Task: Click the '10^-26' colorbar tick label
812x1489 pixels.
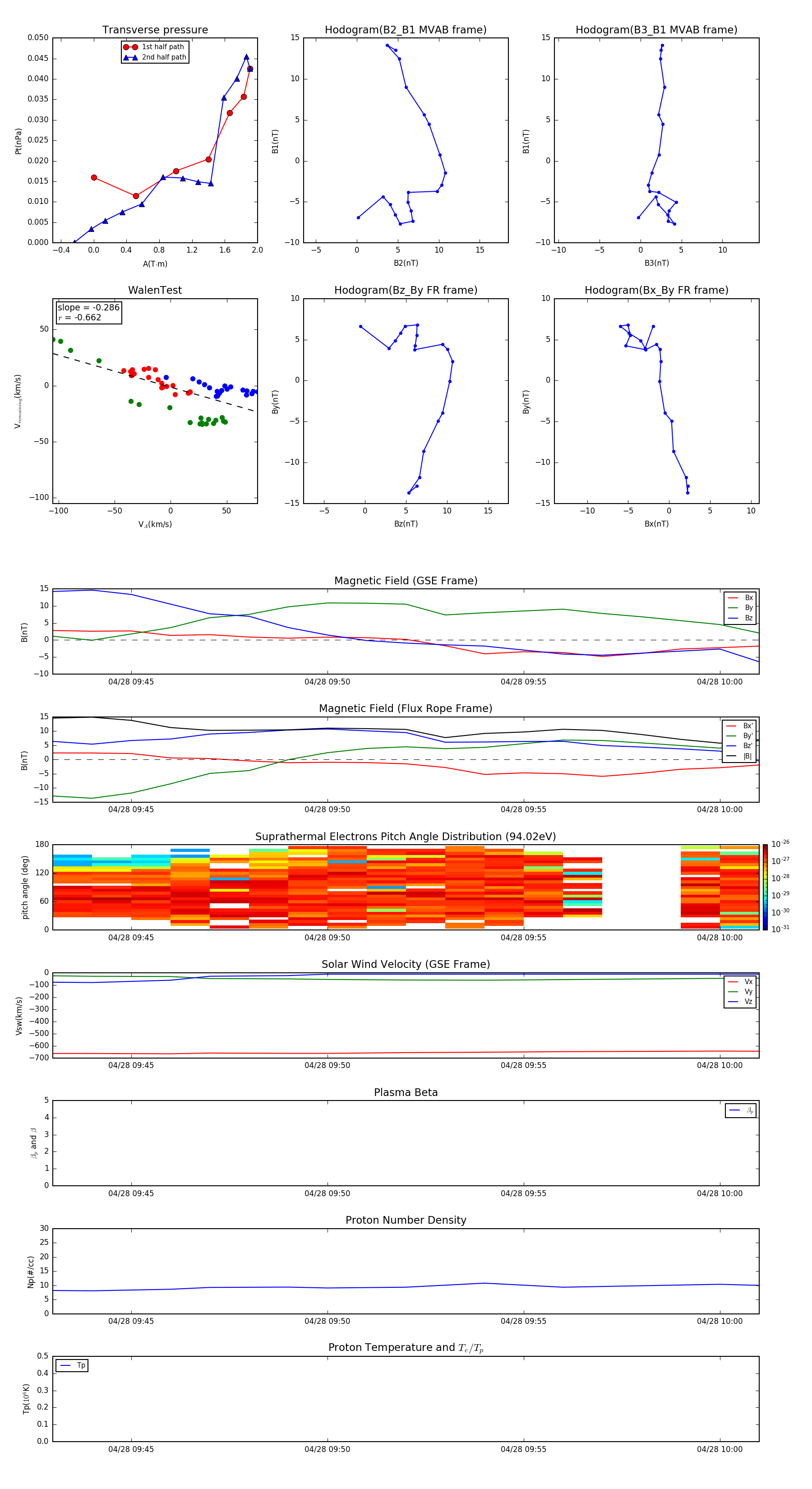Action: pos(780,844)
